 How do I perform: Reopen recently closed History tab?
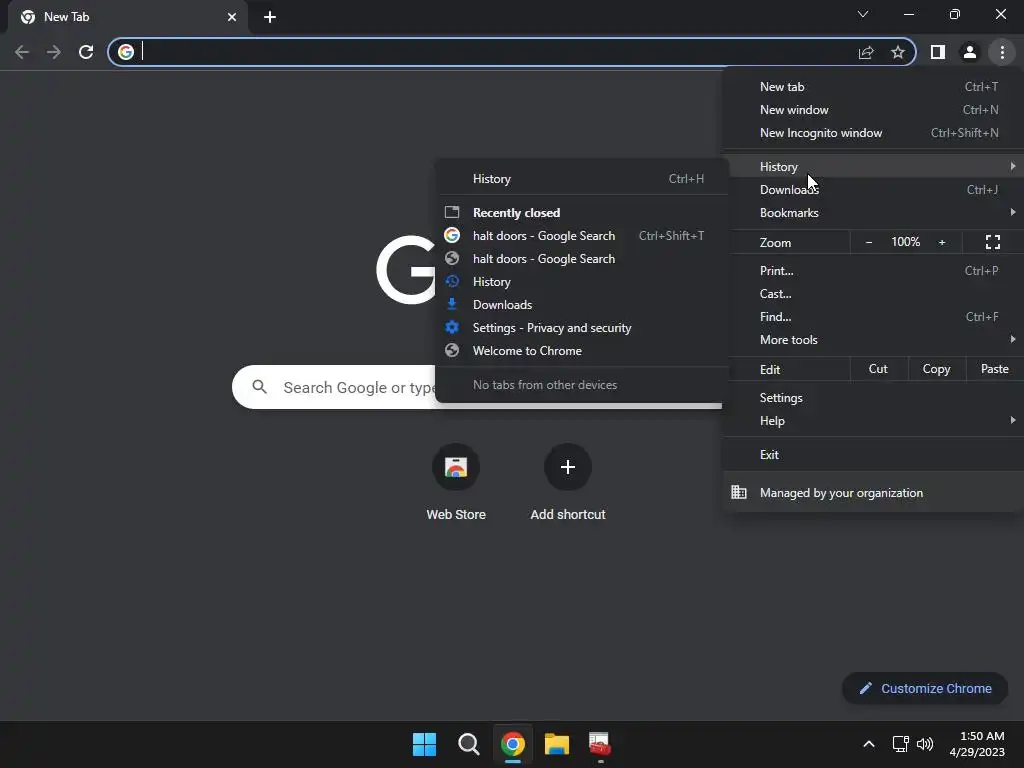581,281
